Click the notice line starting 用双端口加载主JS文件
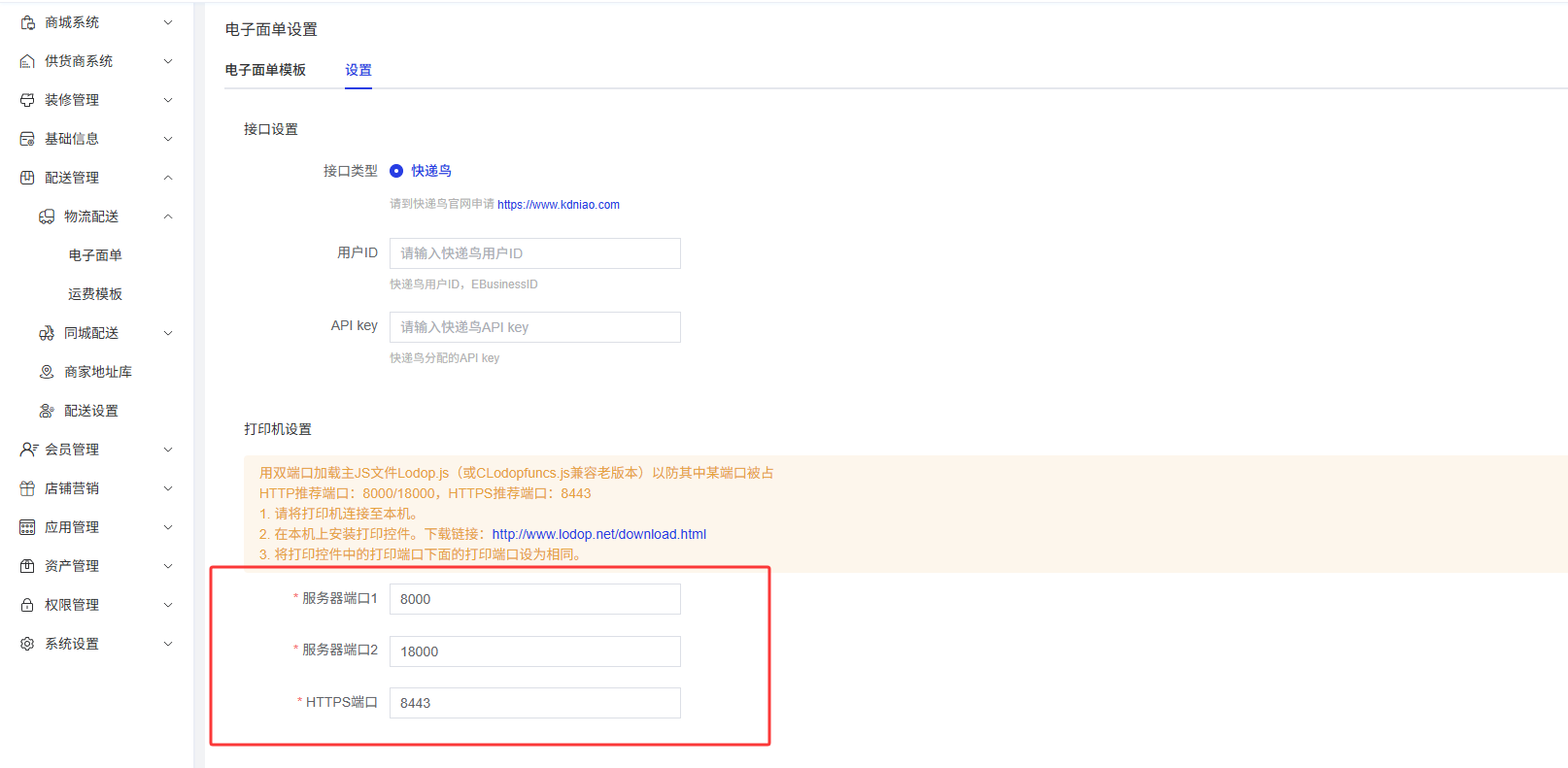This screenshot has width=1568, height=768. pos(517,473)
